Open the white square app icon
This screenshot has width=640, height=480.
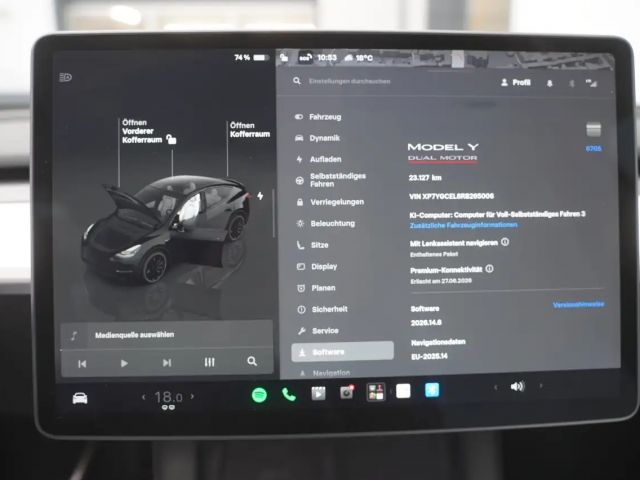coord(403,391)
